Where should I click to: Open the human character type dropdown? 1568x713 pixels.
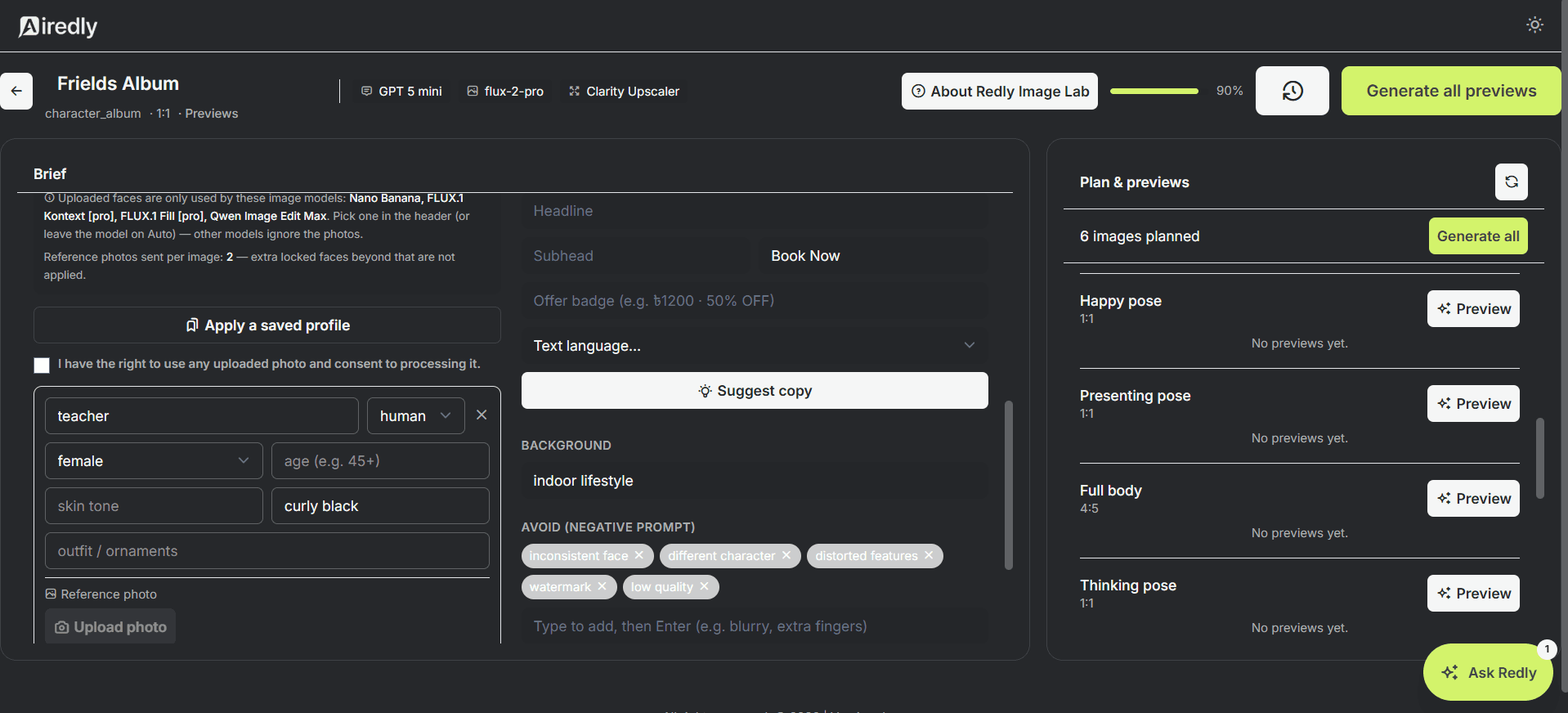click(x=415, y=415)
